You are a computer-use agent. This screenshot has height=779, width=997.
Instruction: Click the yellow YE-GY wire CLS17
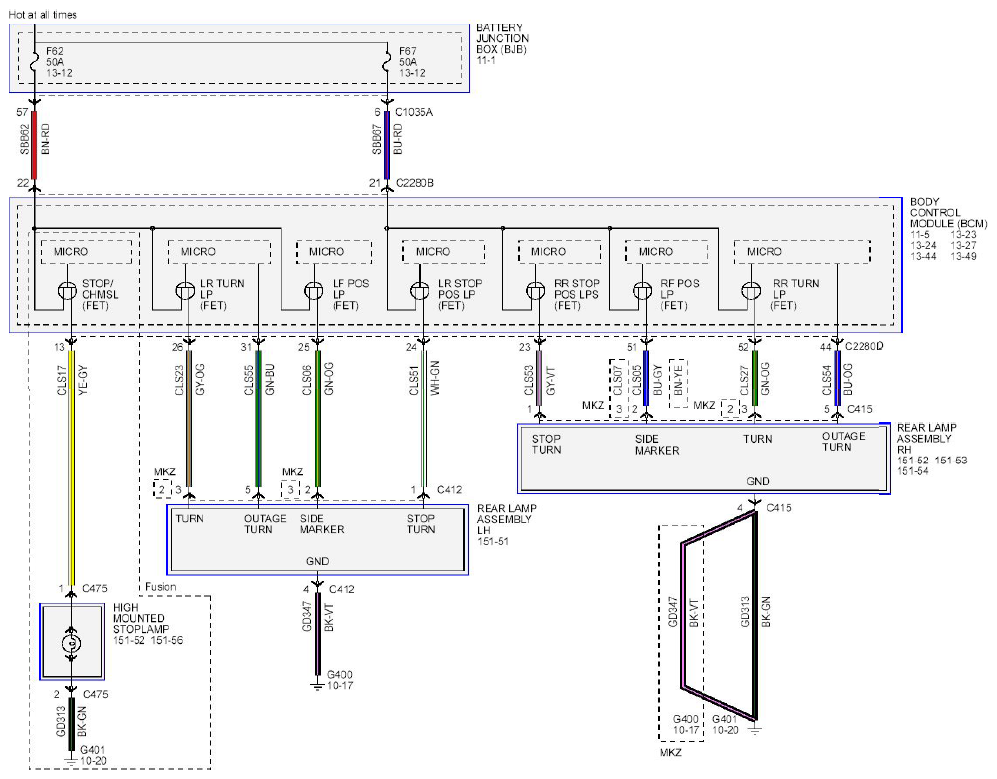[71, 467]
